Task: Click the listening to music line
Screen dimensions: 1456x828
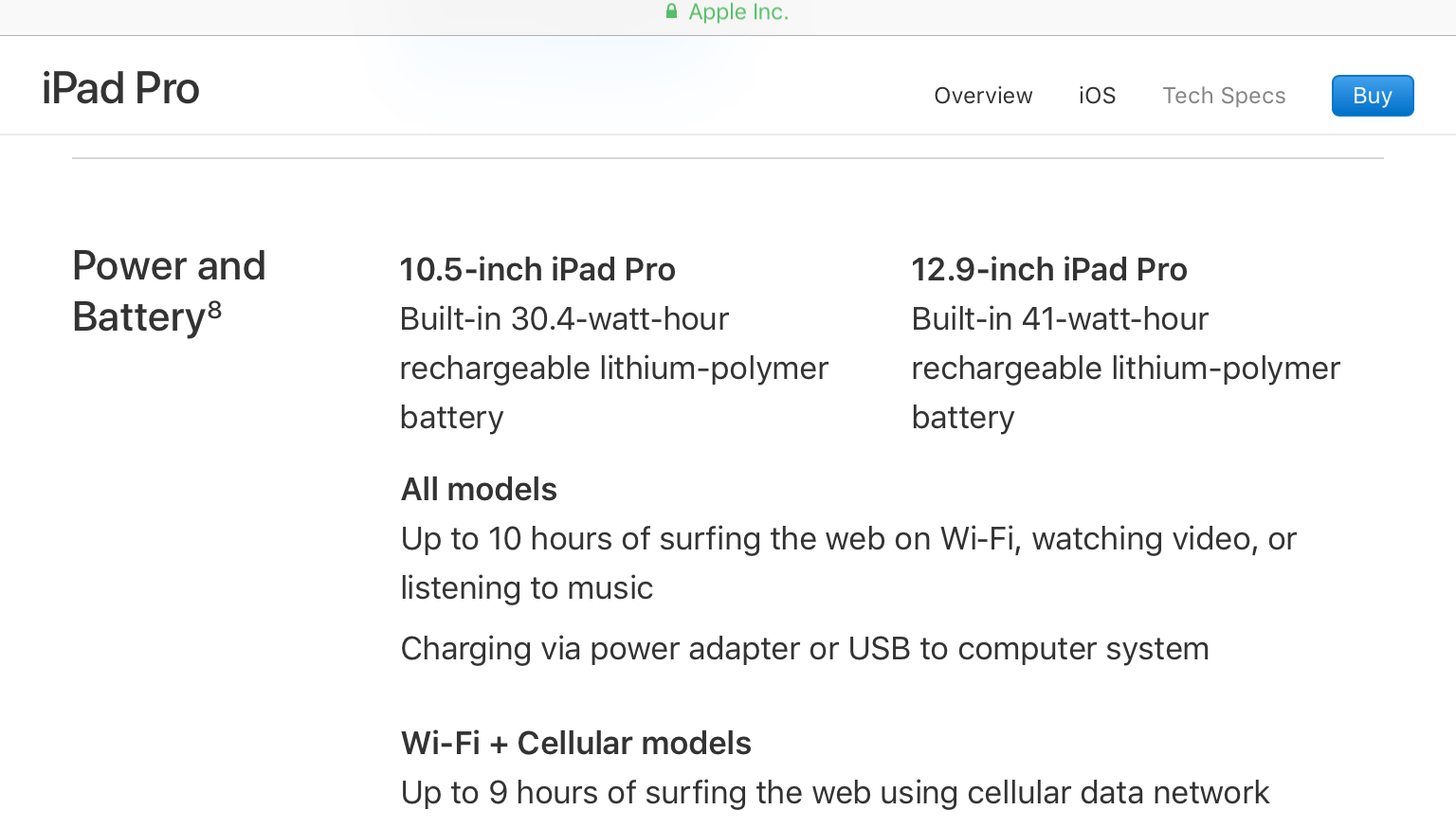Action: (527, 588)
